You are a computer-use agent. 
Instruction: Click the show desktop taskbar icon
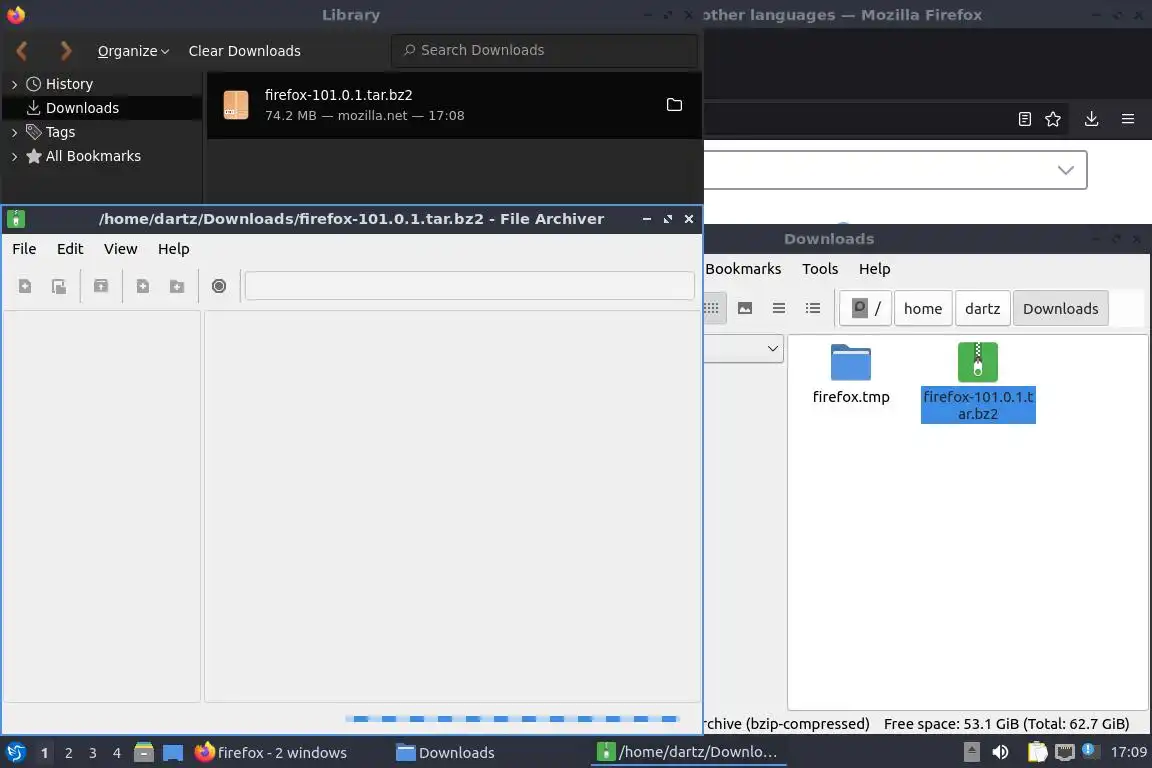coord(173,753)
